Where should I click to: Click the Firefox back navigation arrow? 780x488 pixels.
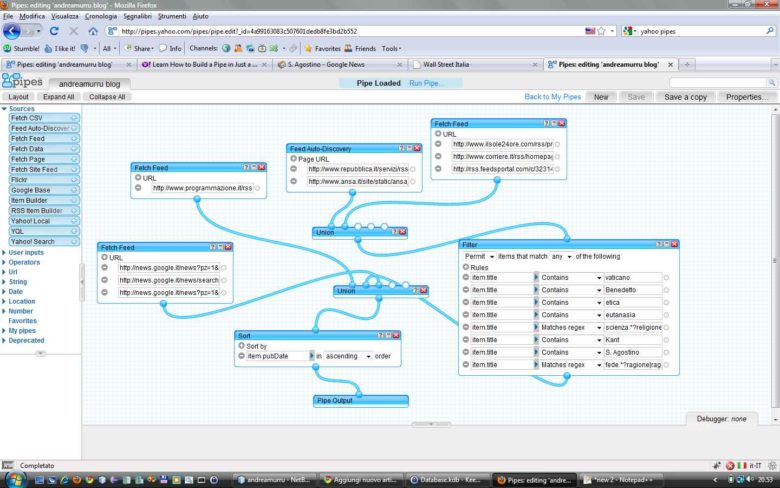point(13,31)
